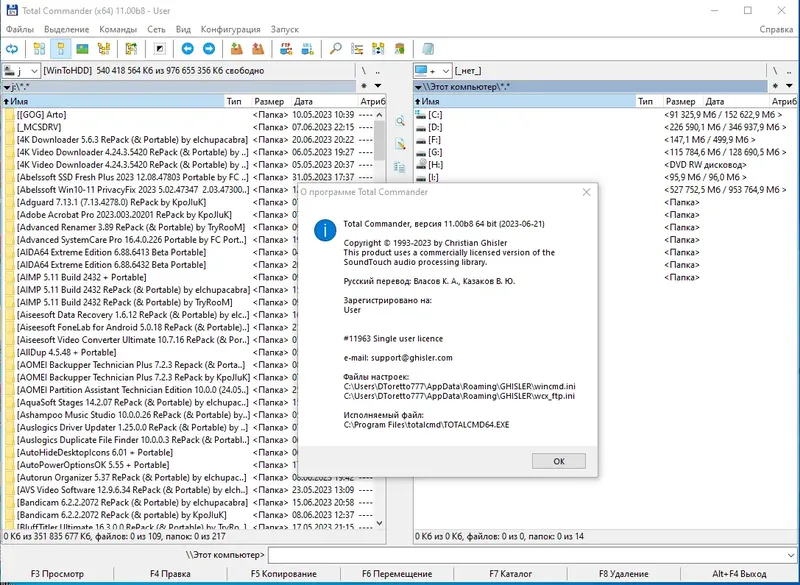Open the Команды menu

click(x=118, y=29)
